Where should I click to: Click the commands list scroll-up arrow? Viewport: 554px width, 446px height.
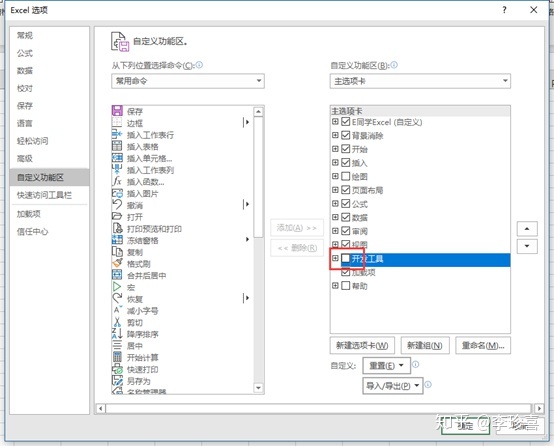259,112
